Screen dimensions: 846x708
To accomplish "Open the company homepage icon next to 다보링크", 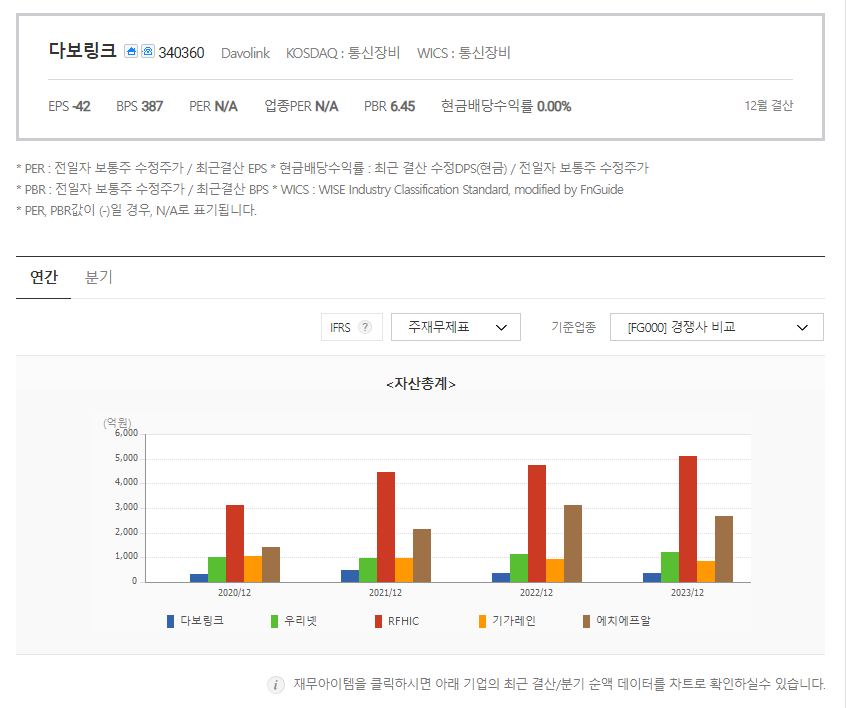I will tap(131, 51).
